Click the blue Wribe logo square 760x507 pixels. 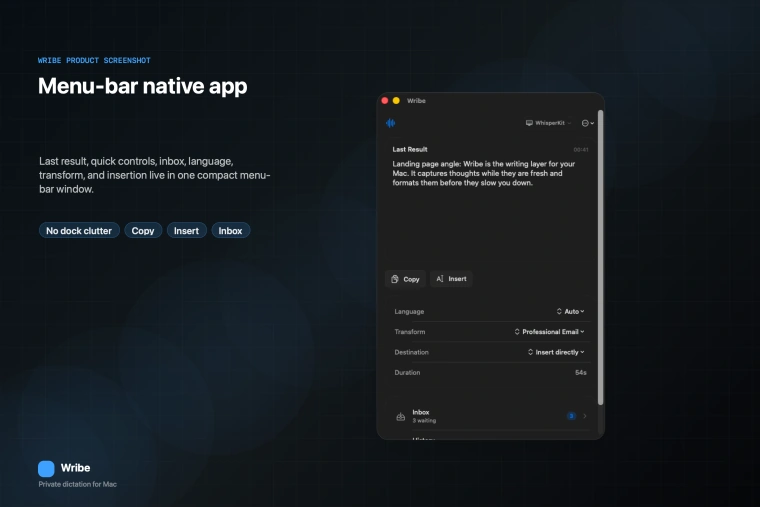[x=47, y=469]
